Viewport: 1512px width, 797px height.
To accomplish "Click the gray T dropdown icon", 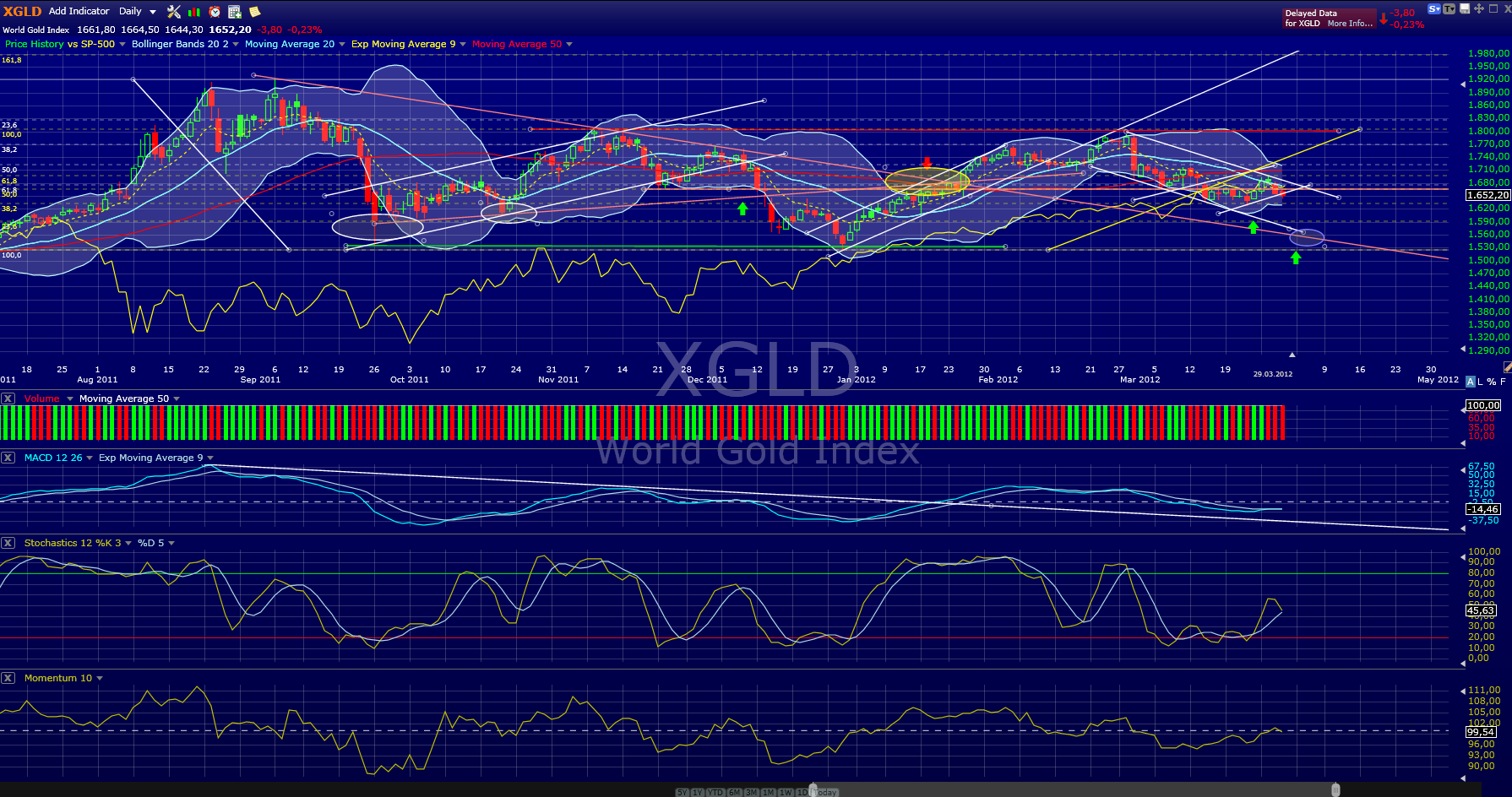I will pyautogui.click(x=1449, y=8).
